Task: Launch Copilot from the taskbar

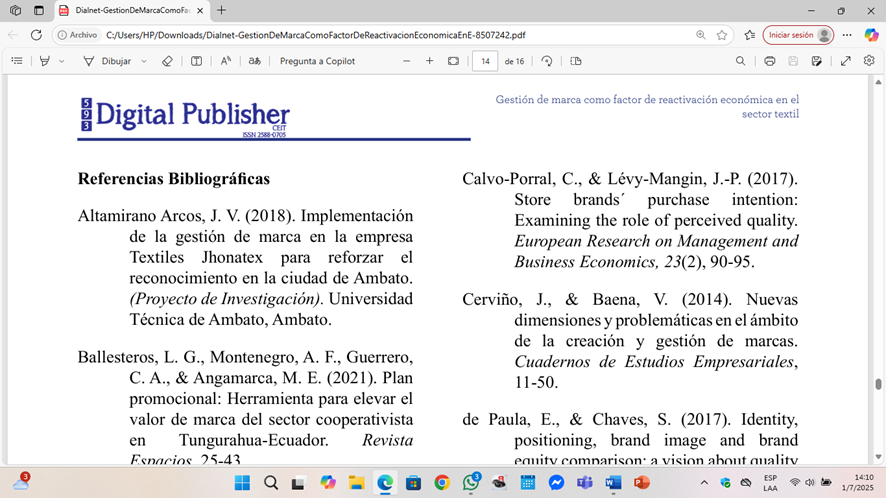Action: pyautogui.click(x=328, y=483)
